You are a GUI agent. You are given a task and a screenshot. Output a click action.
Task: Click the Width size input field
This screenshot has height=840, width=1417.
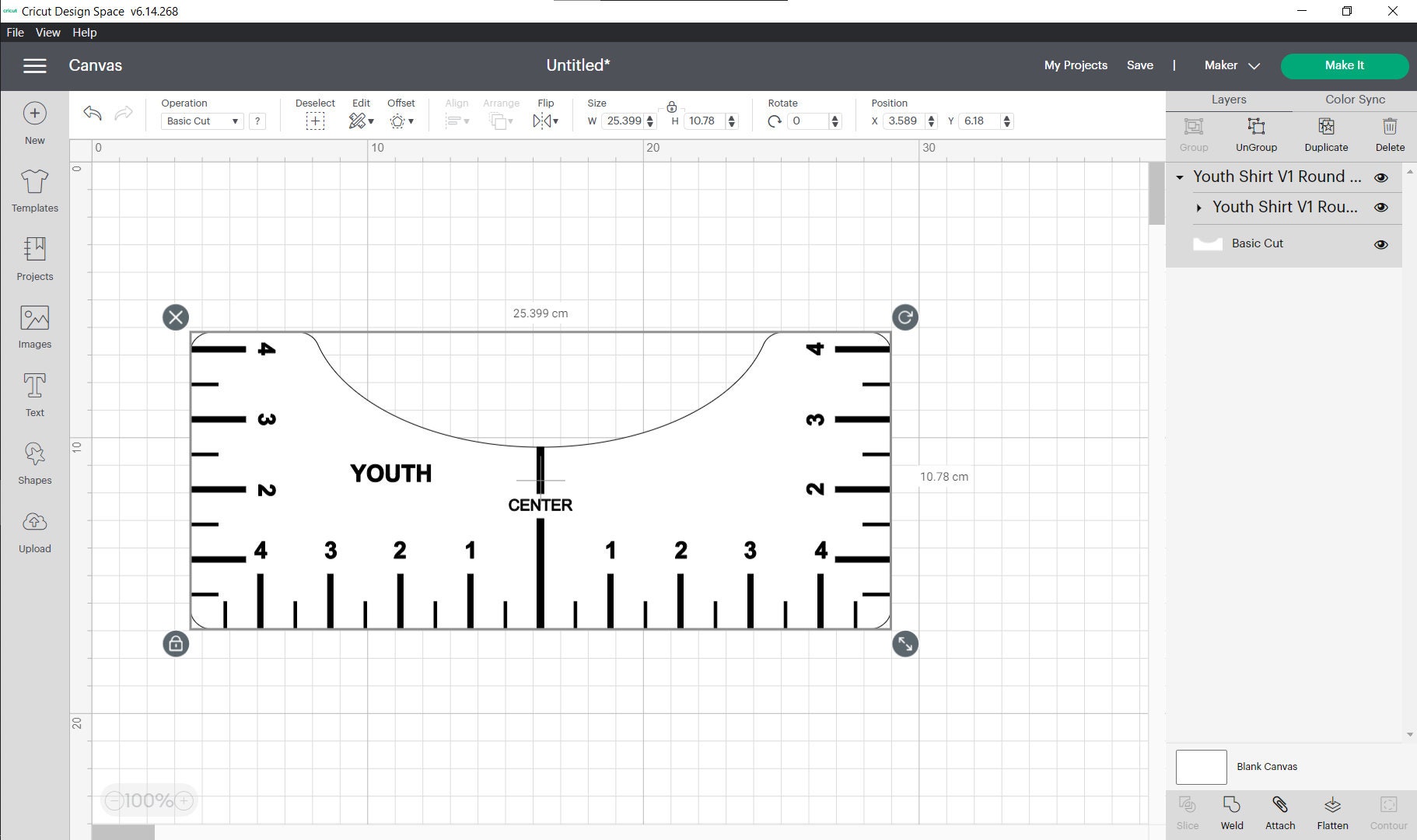pyautogui.click(x=625, y=121)
